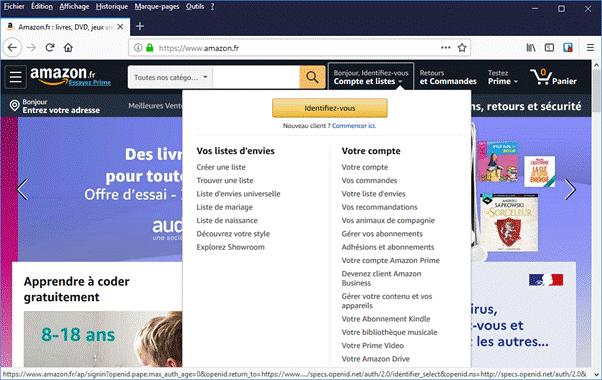
Task: Open the browser home page icon
Action: 68,48
